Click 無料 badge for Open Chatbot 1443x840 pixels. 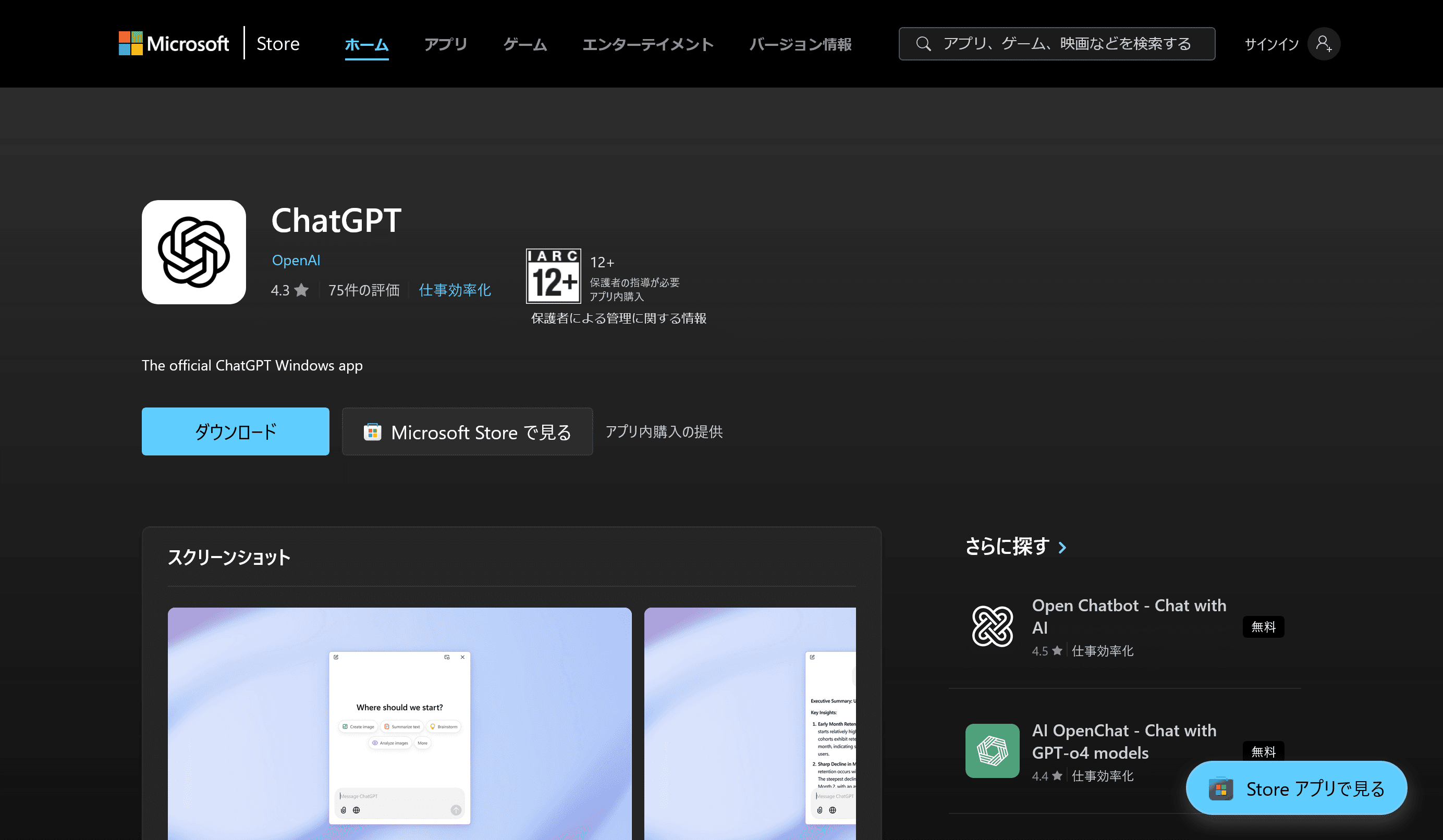pyautogui.click(x=1263, y=626)
